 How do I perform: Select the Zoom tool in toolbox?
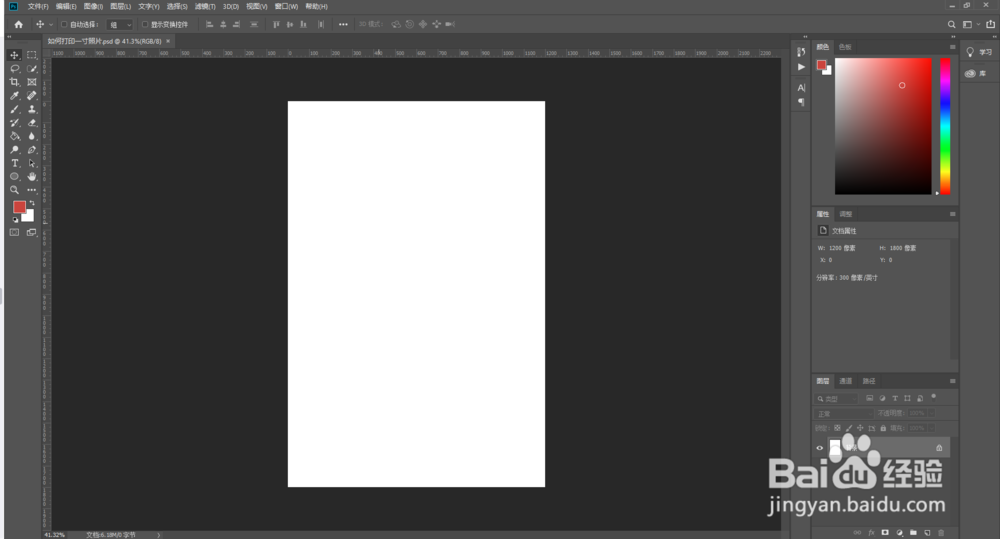14,190
